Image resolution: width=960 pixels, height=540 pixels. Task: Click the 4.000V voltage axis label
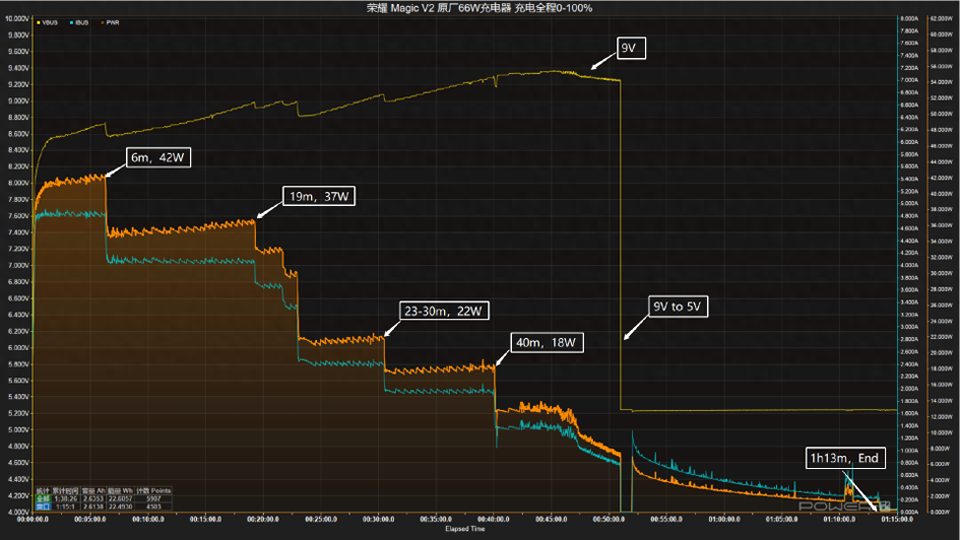18,512
